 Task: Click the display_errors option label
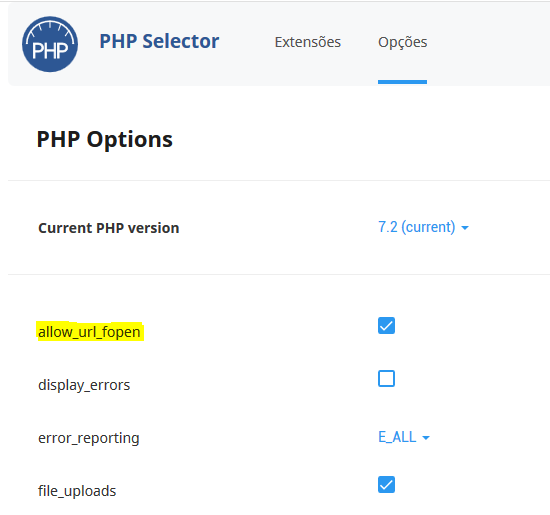coord(84,385)
